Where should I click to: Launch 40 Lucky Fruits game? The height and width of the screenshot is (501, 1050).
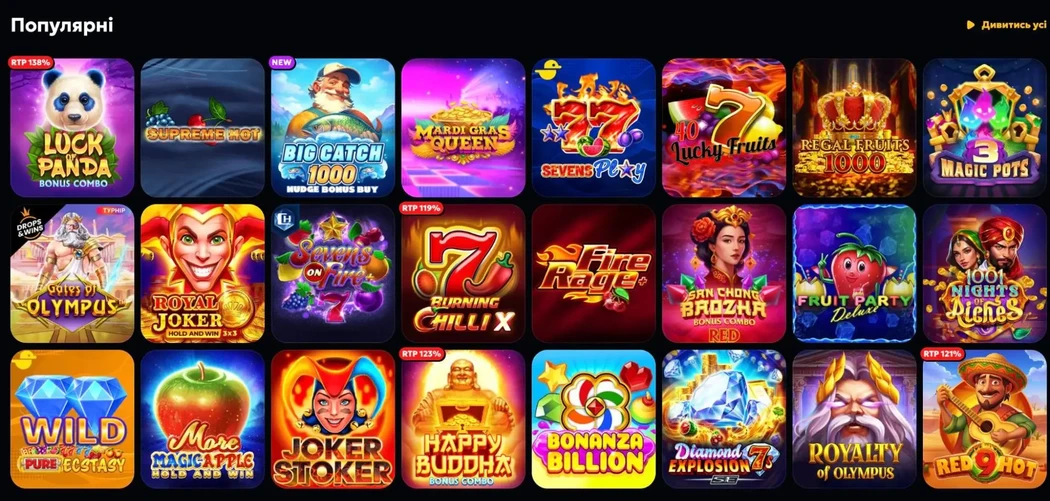[724, 128]
